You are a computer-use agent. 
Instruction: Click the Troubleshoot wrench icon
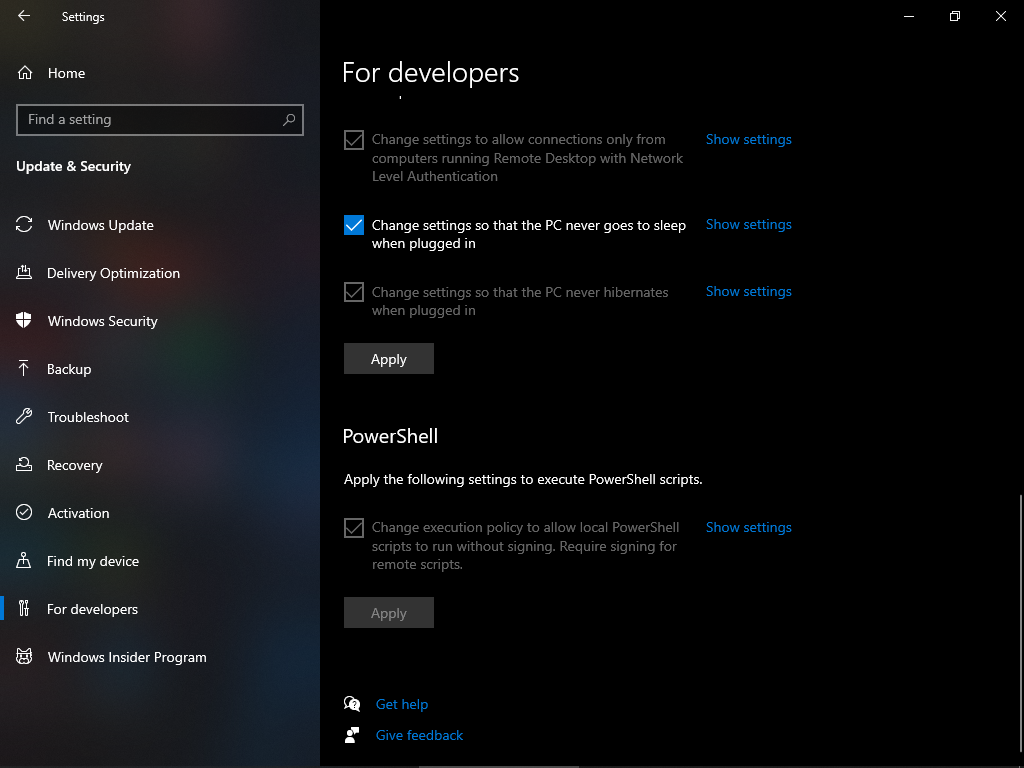(24, 417)
